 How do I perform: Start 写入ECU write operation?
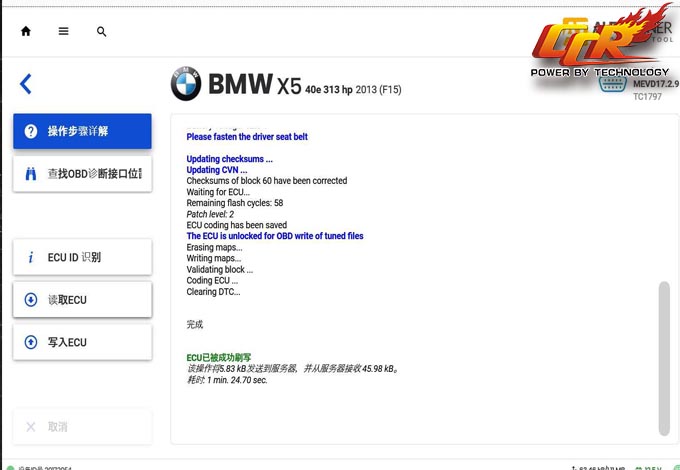[x=82, y=342]
